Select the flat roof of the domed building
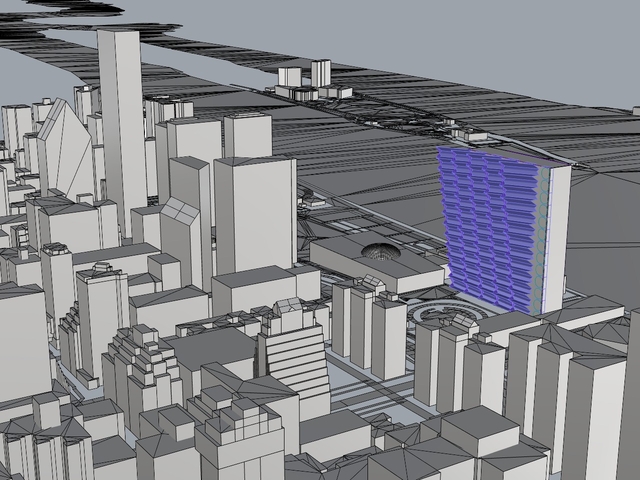640x480 pixels. coord(400,263)
